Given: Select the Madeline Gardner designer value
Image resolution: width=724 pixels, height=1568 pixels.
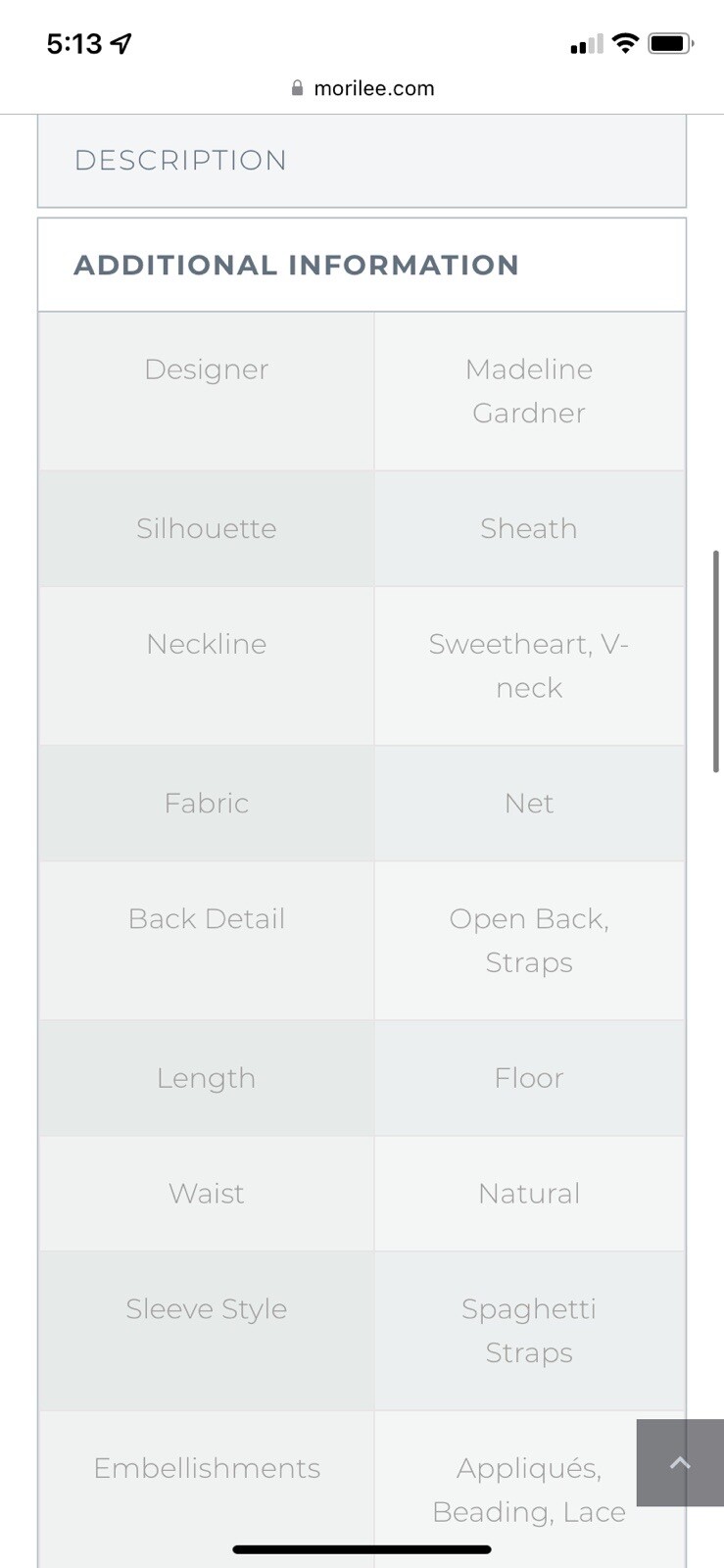Looking at the screenshot, I should point(529,391).
